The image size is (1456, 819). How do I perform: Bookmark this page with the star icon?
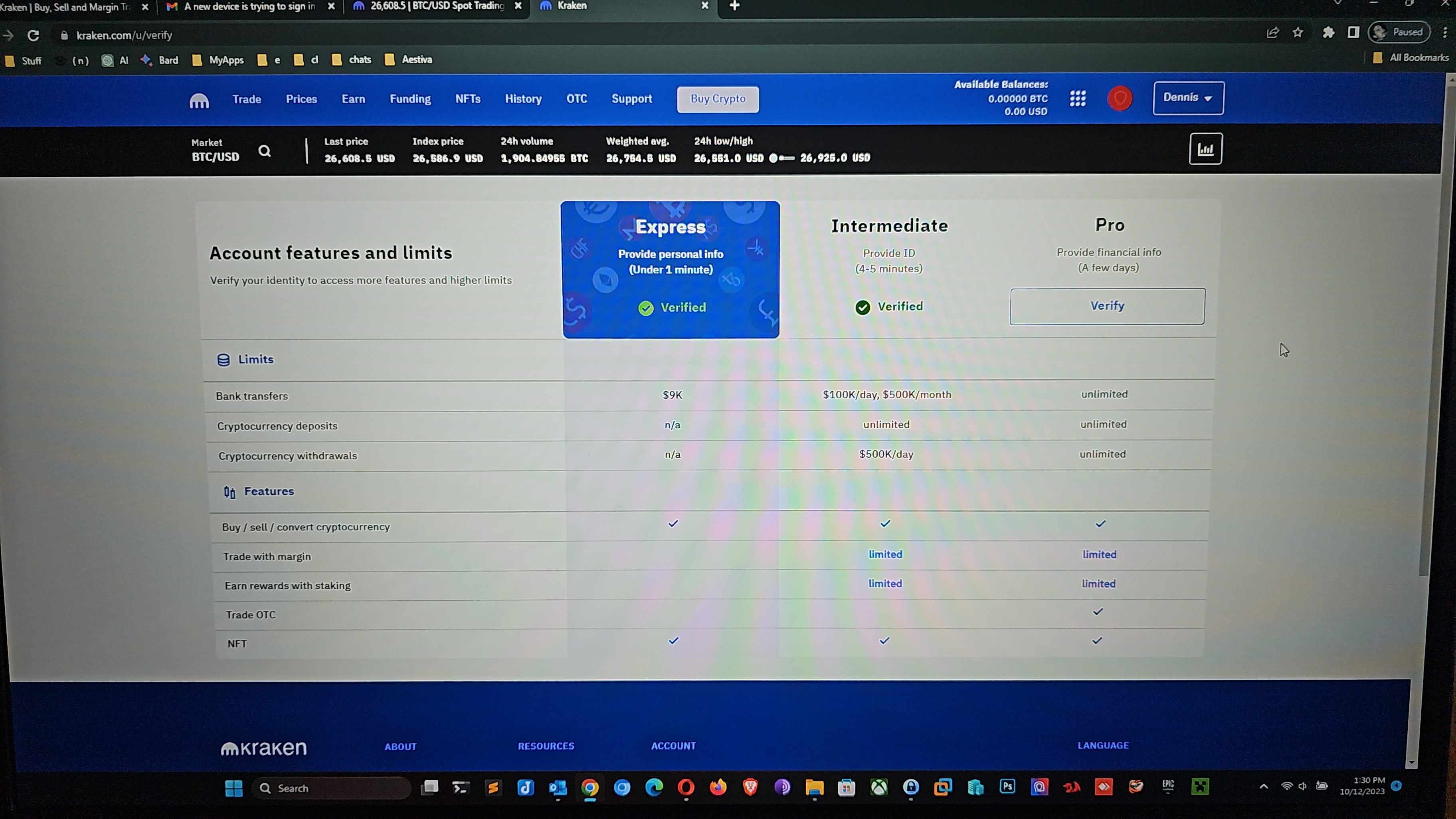(x=1298, y=33)
